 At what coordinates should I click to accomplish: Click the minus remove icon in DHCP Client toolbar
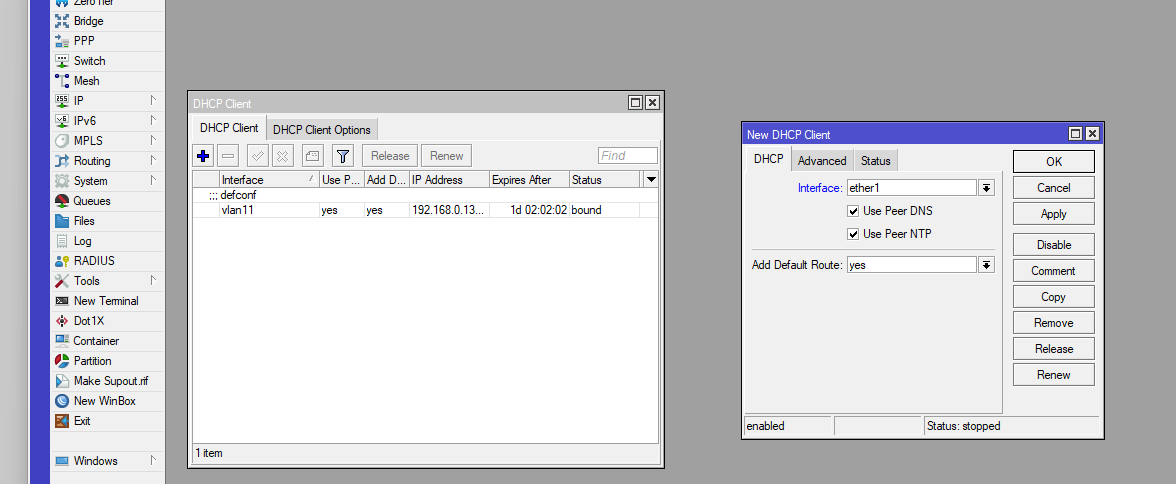229,156
